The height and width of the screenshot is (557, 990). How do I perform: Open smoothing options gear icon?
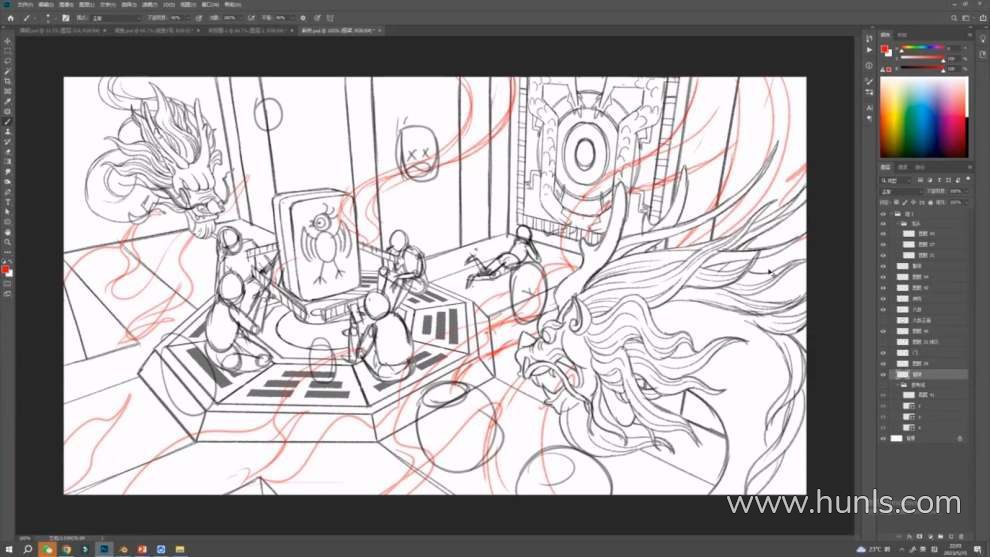point(303,18)
